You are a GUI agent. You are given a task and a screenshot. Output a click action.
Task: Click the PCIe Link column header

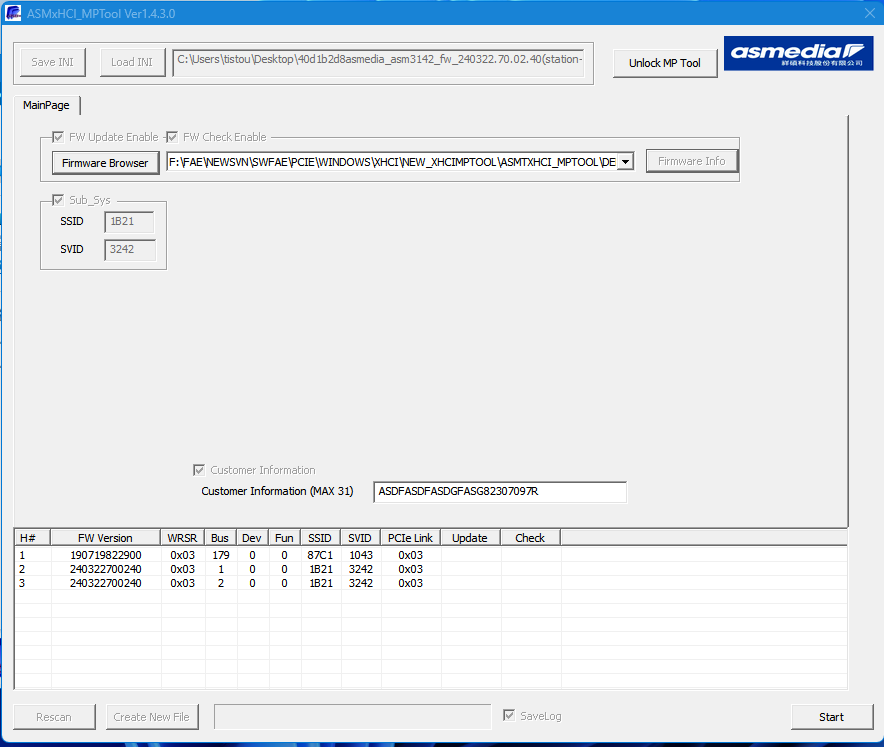(x=410, y=538)
